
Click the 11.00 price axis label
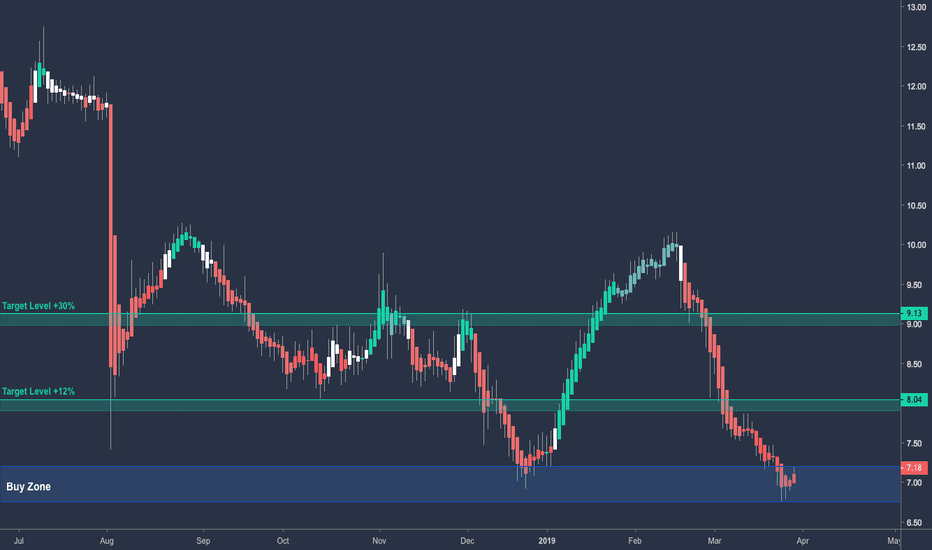[916, 166]
